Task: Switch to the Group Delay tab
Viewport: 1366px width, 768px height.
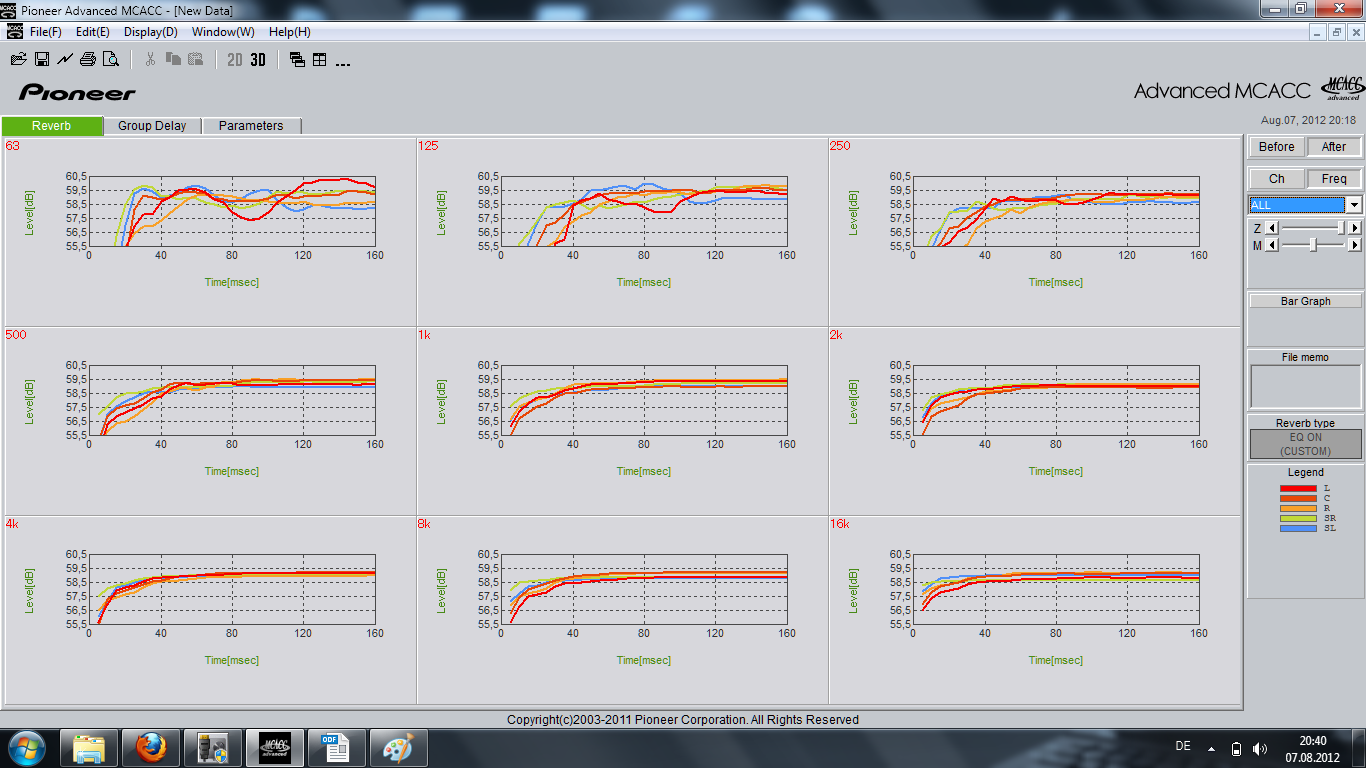Action: 152,126
